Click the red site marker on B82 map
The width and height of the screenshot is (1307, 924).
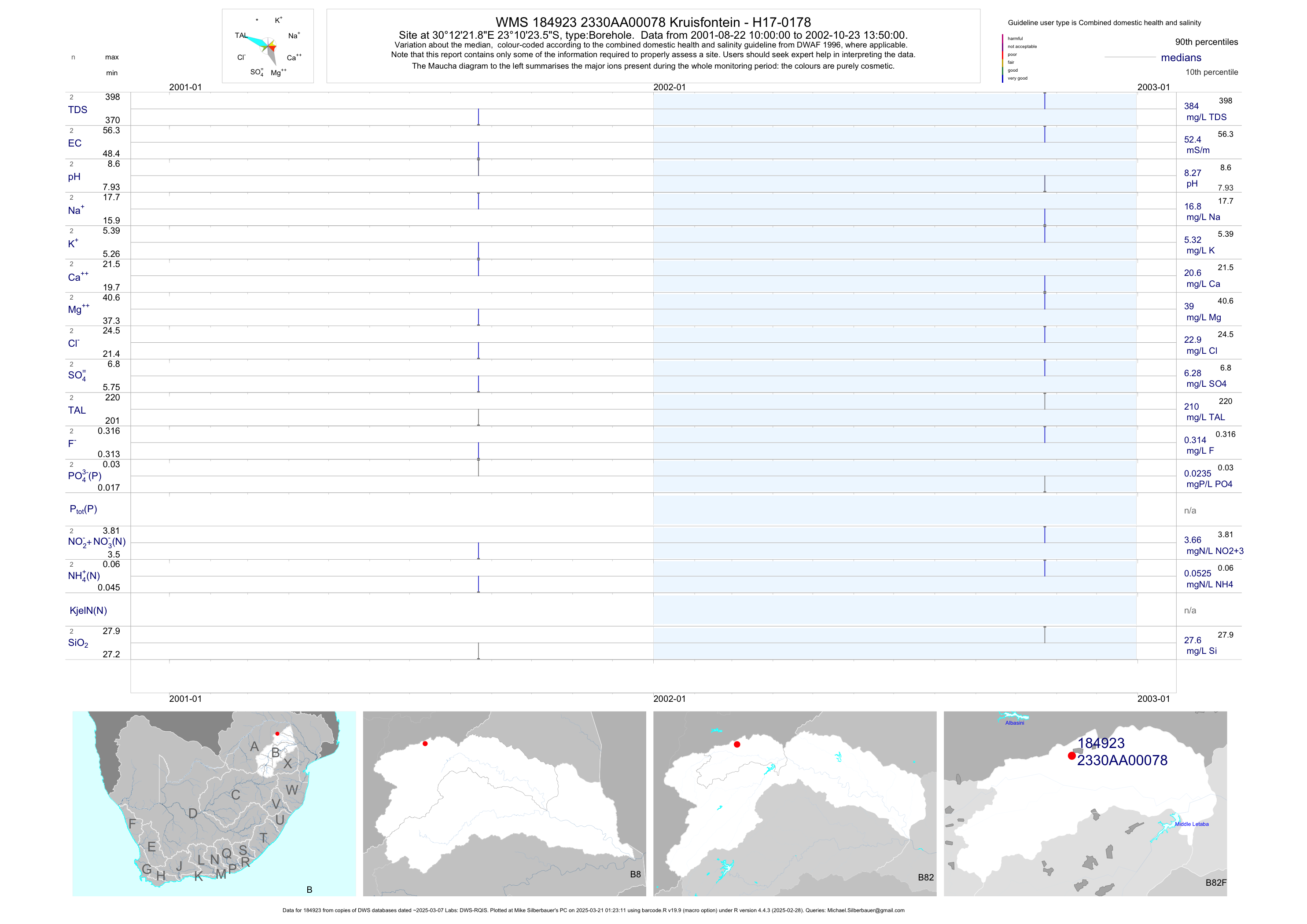(736, 744)
